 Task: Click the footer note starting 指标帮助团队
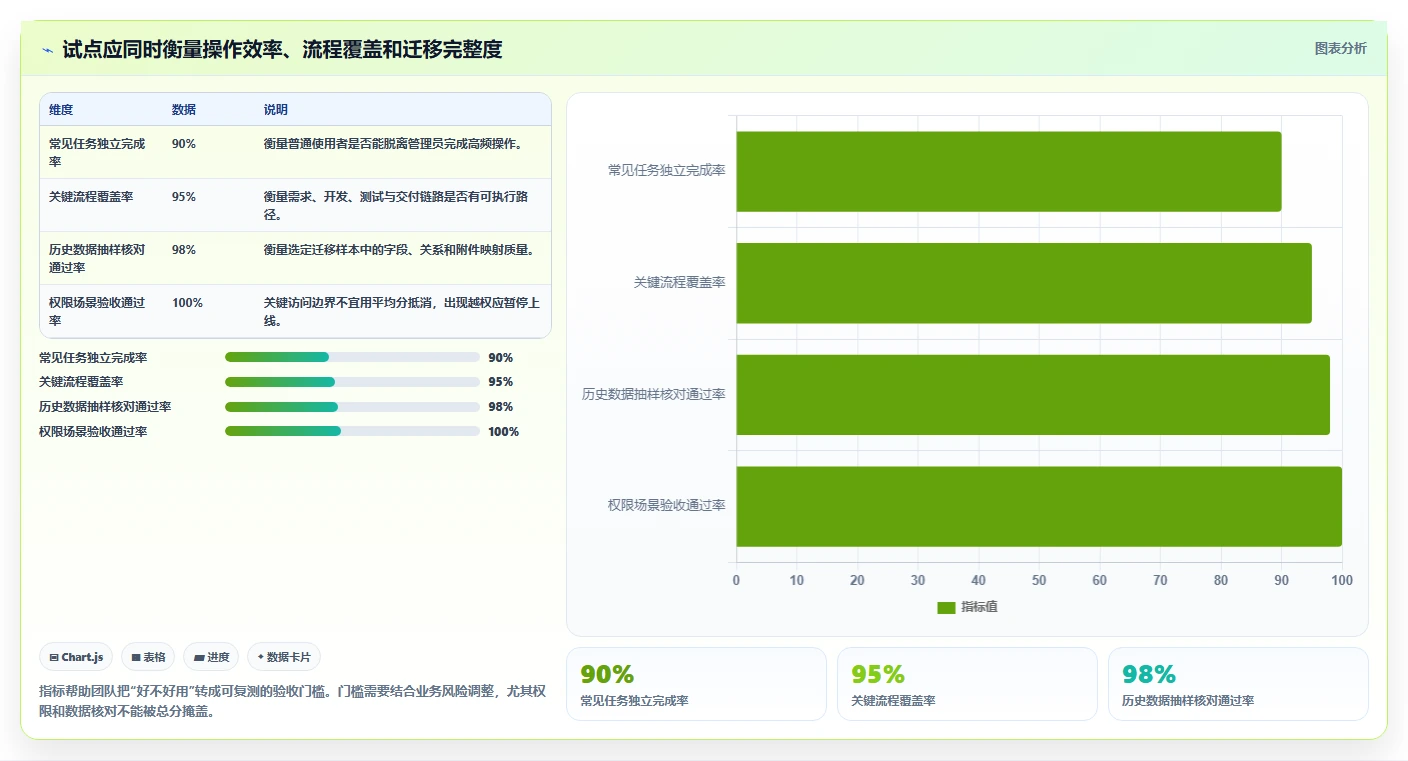tap(293, 701)
